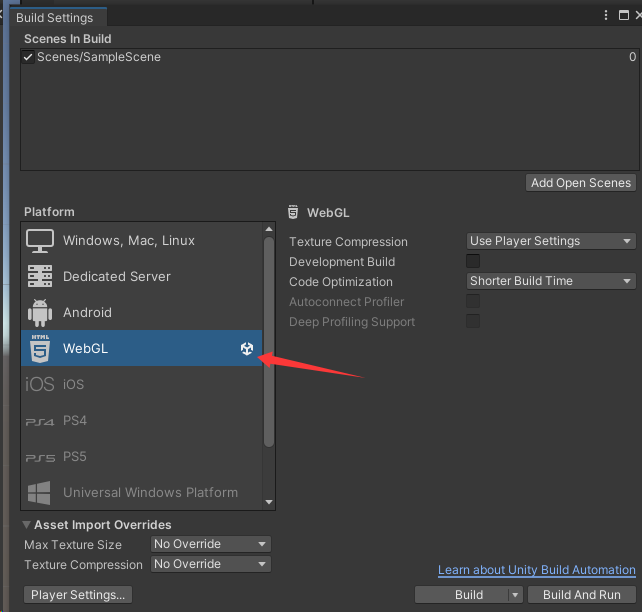Click the PS4 logo icon
The image size is (642, 612).
click(40, 422)
